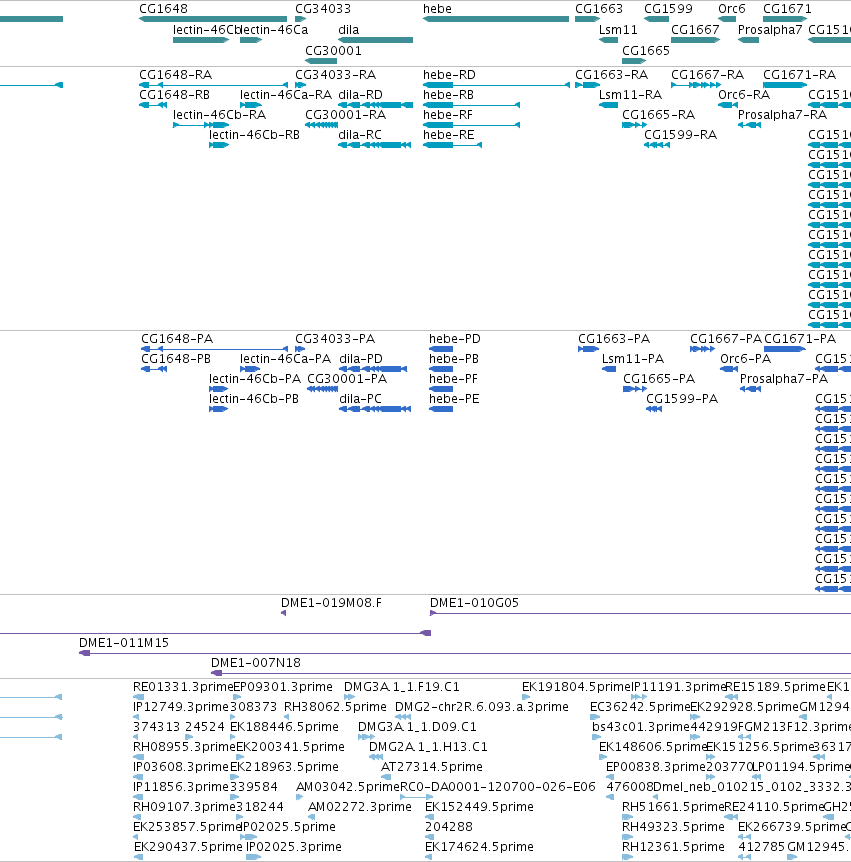Image resolution: width=851 pixels, height=862 pixels.
Task: Click transcript Prosalpha7-RA
Action: (x=782, y=115)
